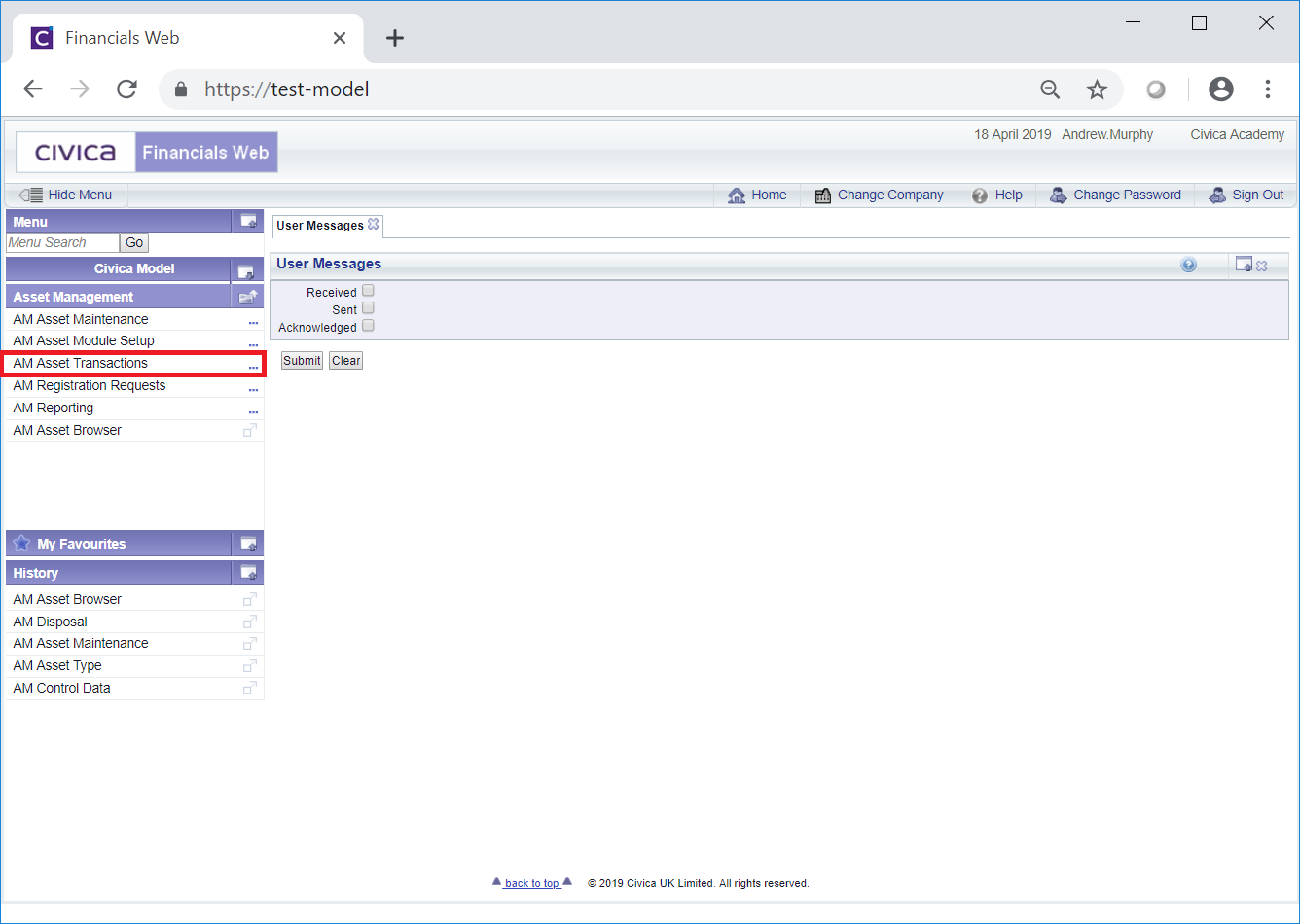Click the blue help icon in User Messages header
The image size is (1300, 924).
point(1188,265)
